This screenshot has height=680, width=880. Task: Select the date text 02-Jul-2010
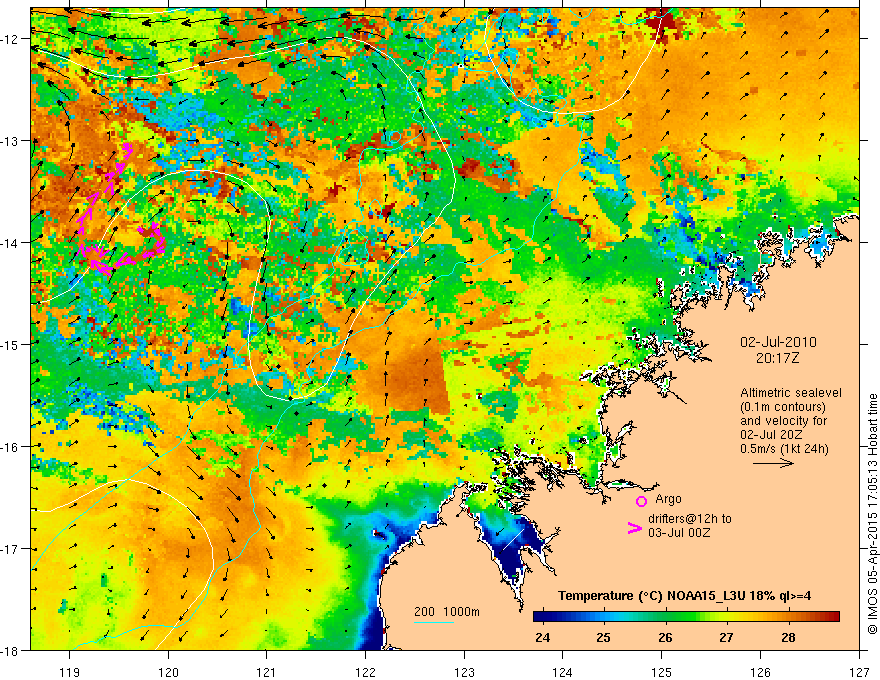(778, 342)
